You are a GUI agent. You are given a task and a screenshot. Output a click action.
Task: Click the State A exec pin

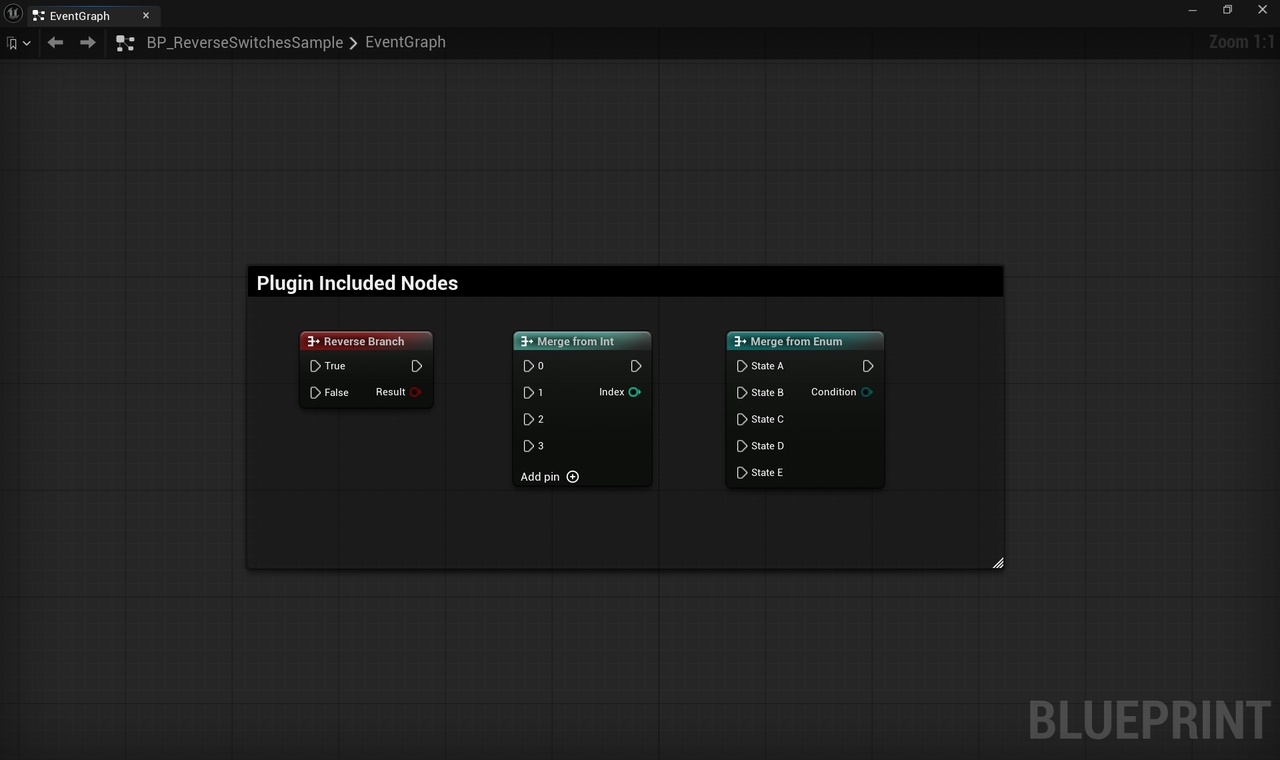[x=742, y=366]
